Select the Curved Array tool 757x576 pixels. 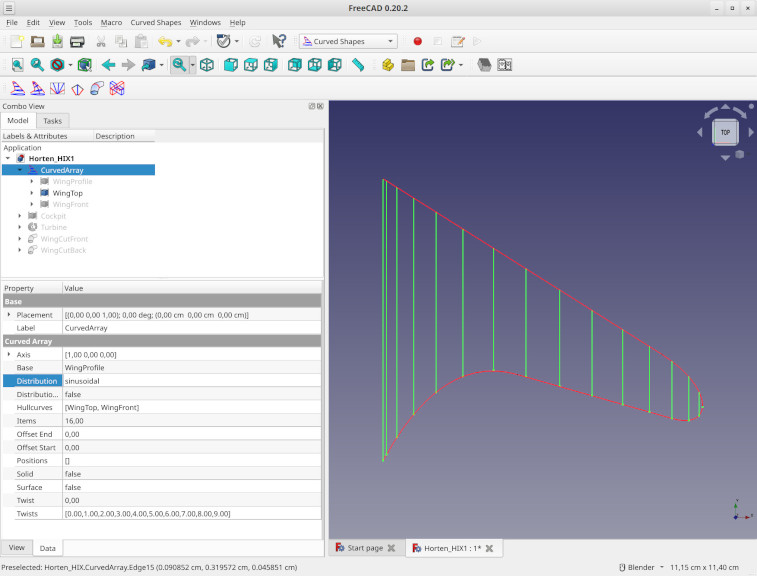(x=18, y=88)
